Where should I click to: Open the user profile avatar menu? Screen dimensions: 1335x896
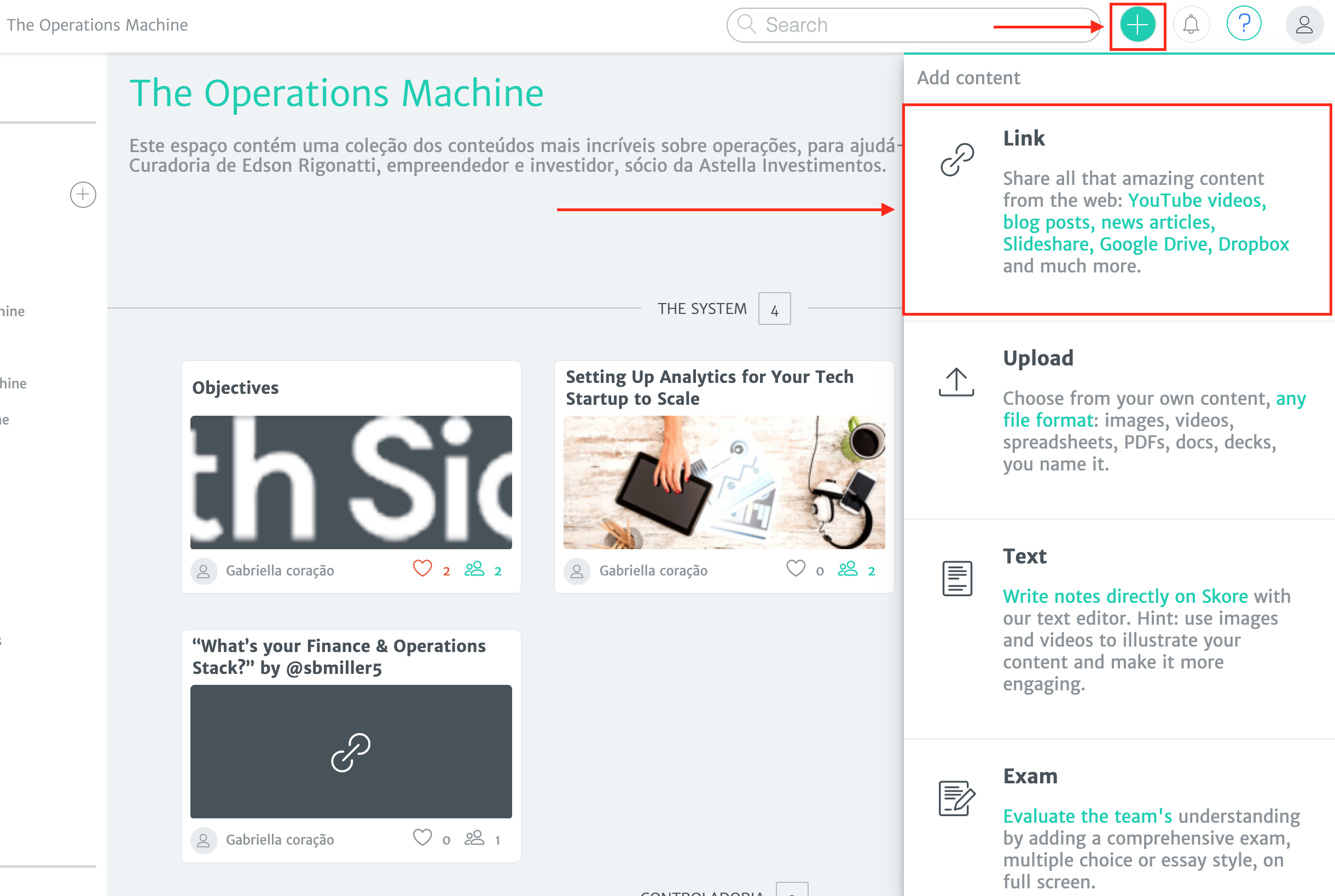pos(1304,25)
